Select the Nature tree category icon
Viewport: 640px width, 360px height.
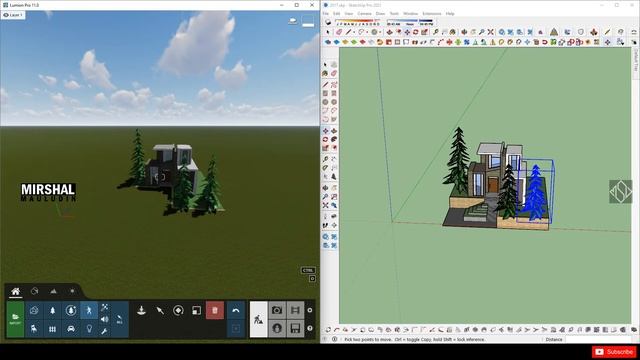tap(52, 310)
